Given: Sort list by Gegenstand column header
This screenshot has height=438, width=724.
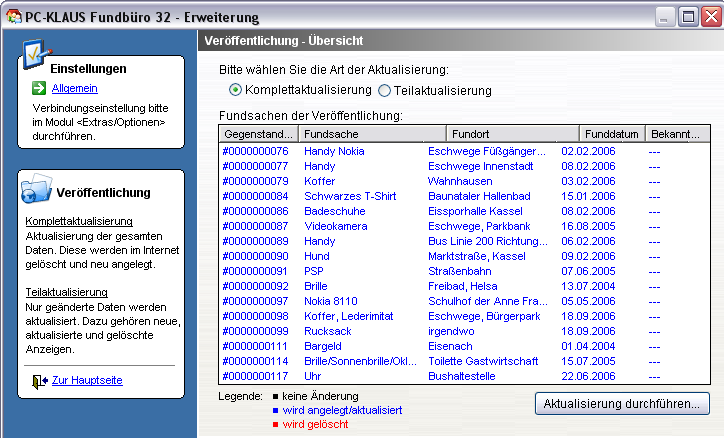Looking at the screenshot, I should coord(258,134).
